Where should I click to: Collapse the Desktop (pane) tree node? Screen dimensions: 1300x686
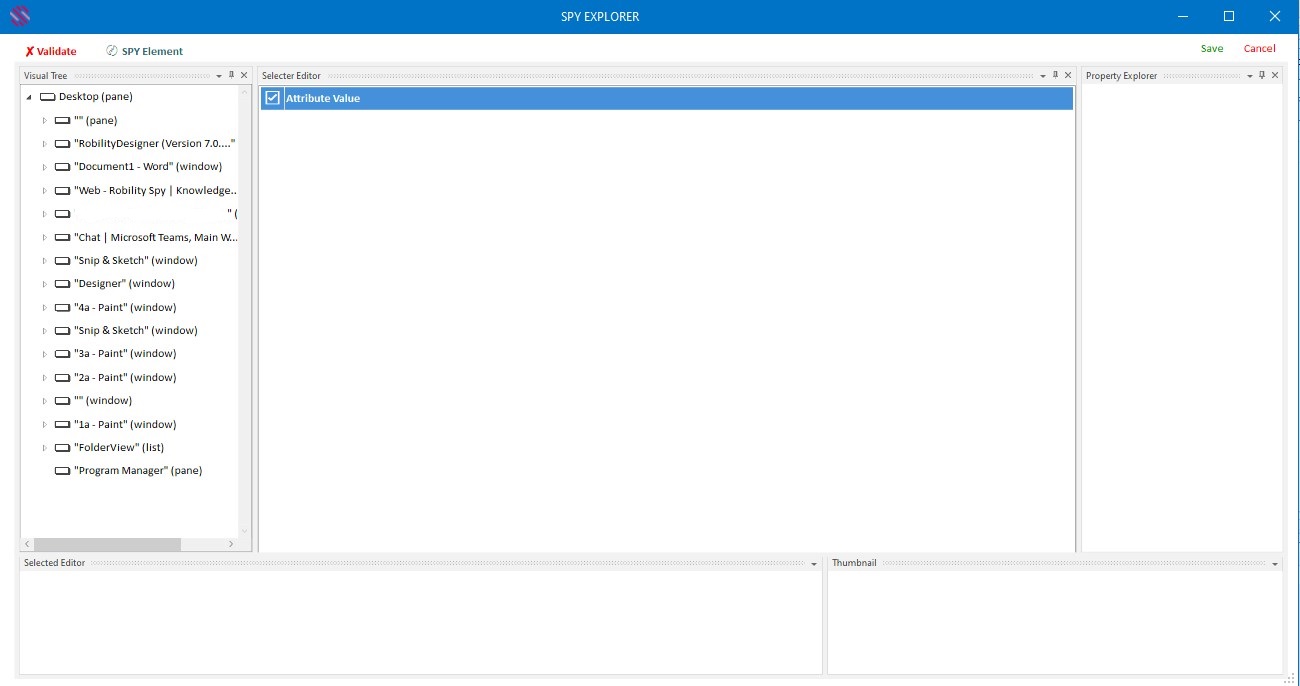(29, 97)
